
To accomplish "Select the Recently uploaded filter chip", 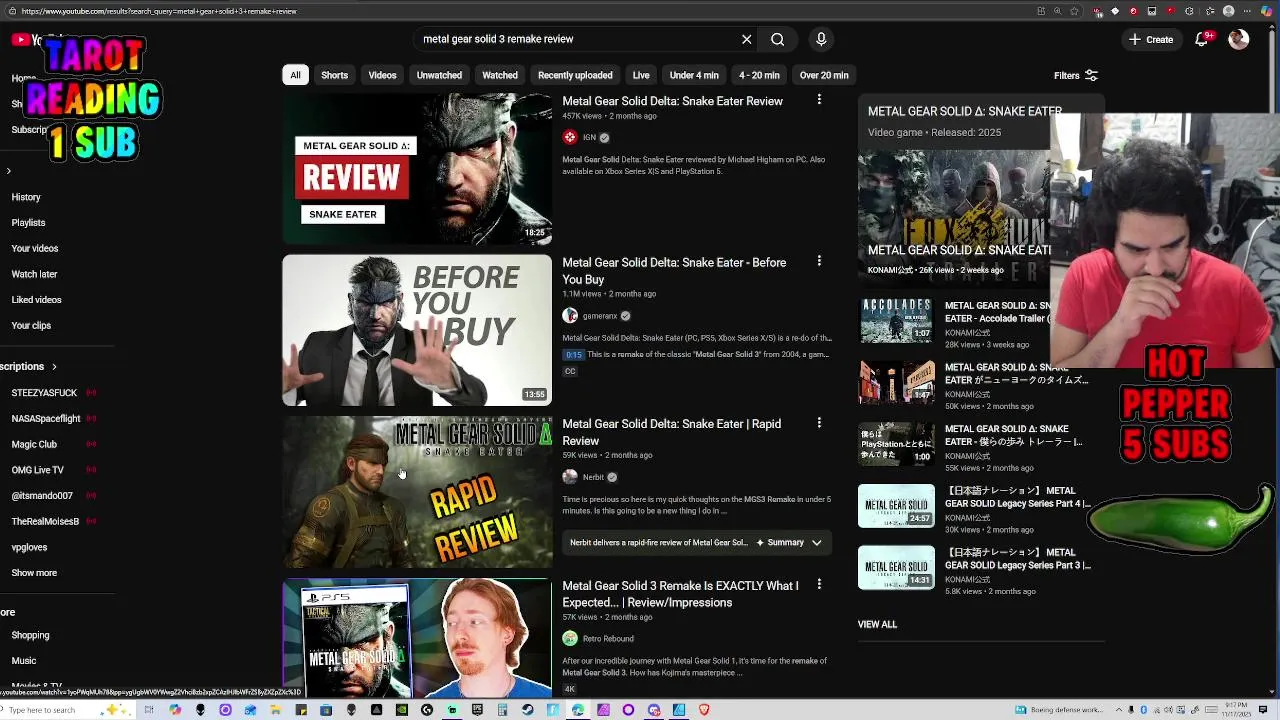I will 575,75.
